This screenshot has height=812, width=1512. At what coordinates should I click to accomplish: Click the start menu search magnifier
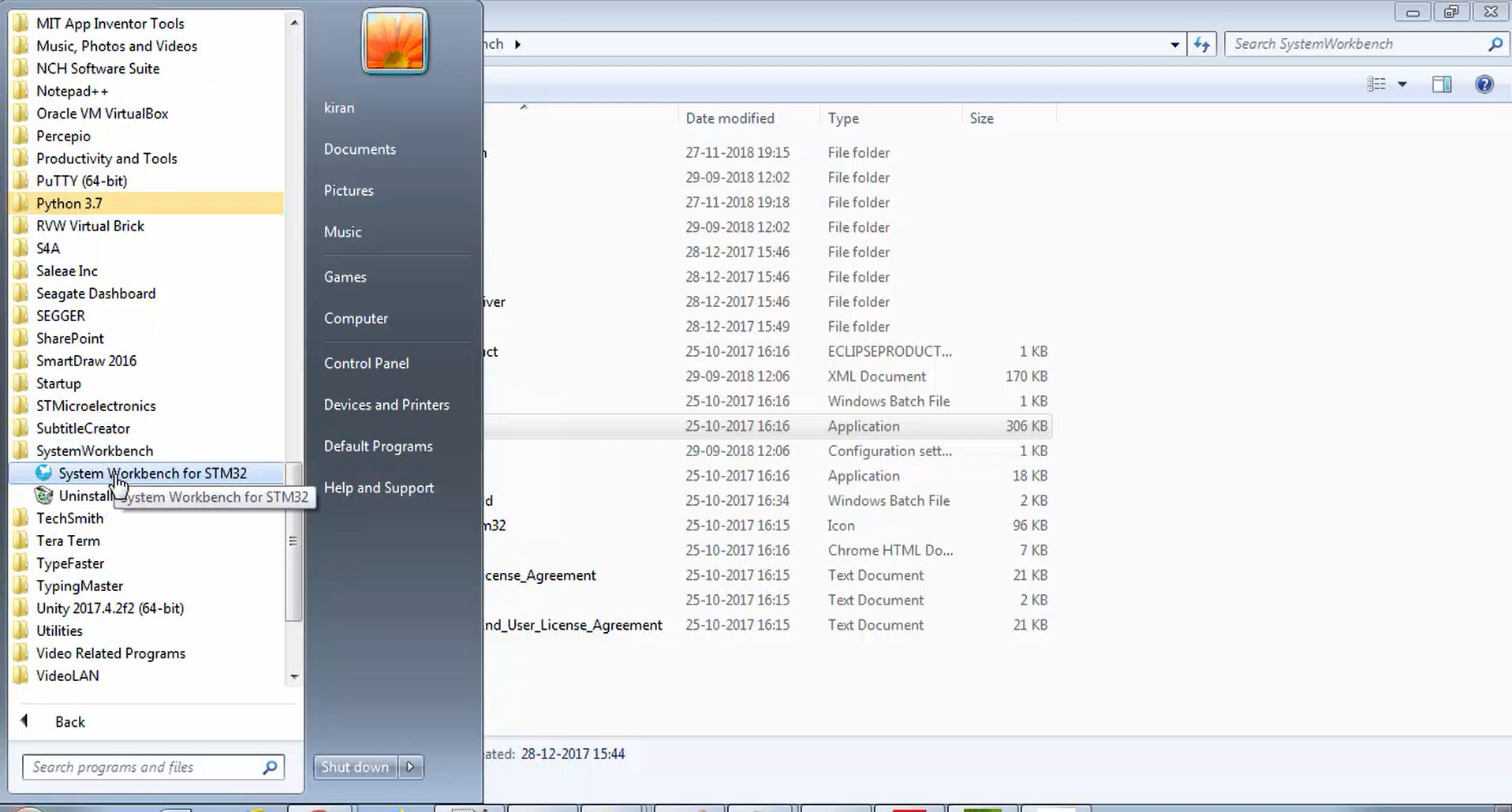pos(270,767)
